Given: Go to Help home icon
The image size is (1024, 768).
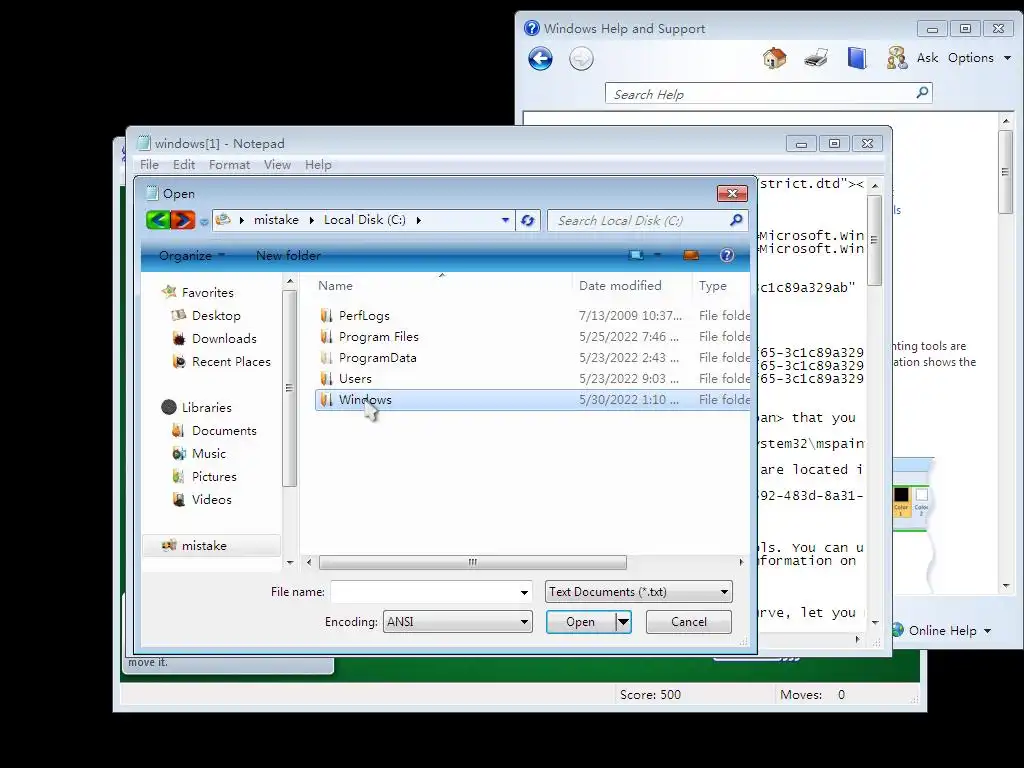Looking at the screenshot, I should tap(775, 58).
